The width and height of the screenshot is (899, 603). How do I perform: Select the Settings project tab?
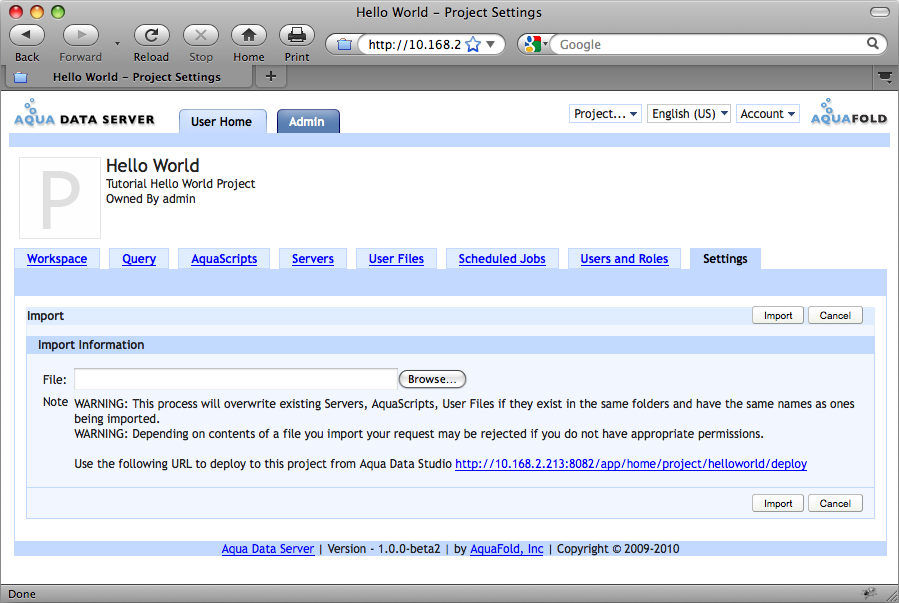tap(725, 259)
